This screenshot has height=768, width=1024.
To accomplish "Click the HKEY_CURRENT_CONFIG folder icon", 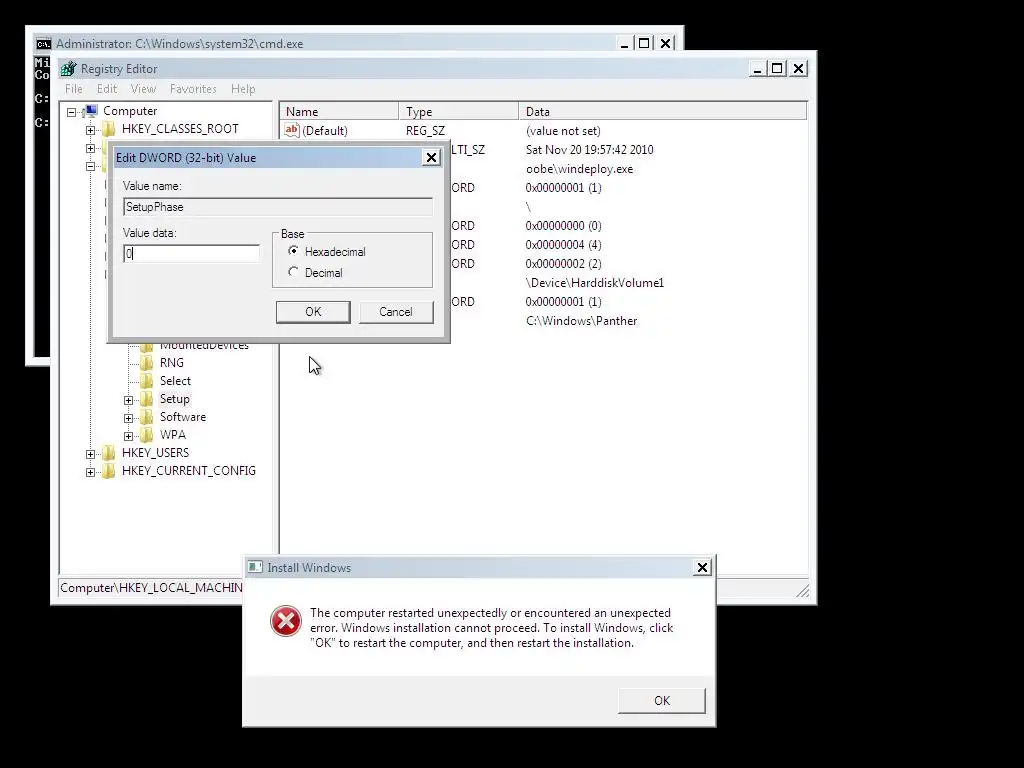I will pos(108,471).
